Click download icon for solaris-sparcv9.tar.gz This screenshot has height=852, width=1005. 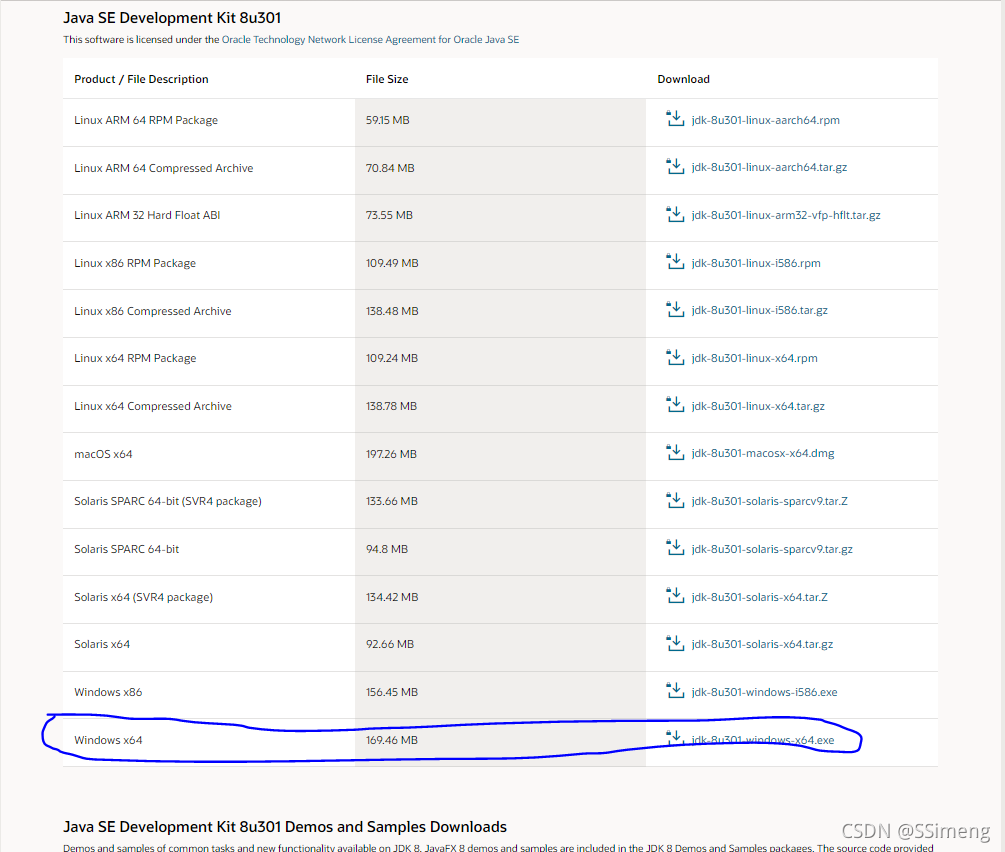point(675,547)
